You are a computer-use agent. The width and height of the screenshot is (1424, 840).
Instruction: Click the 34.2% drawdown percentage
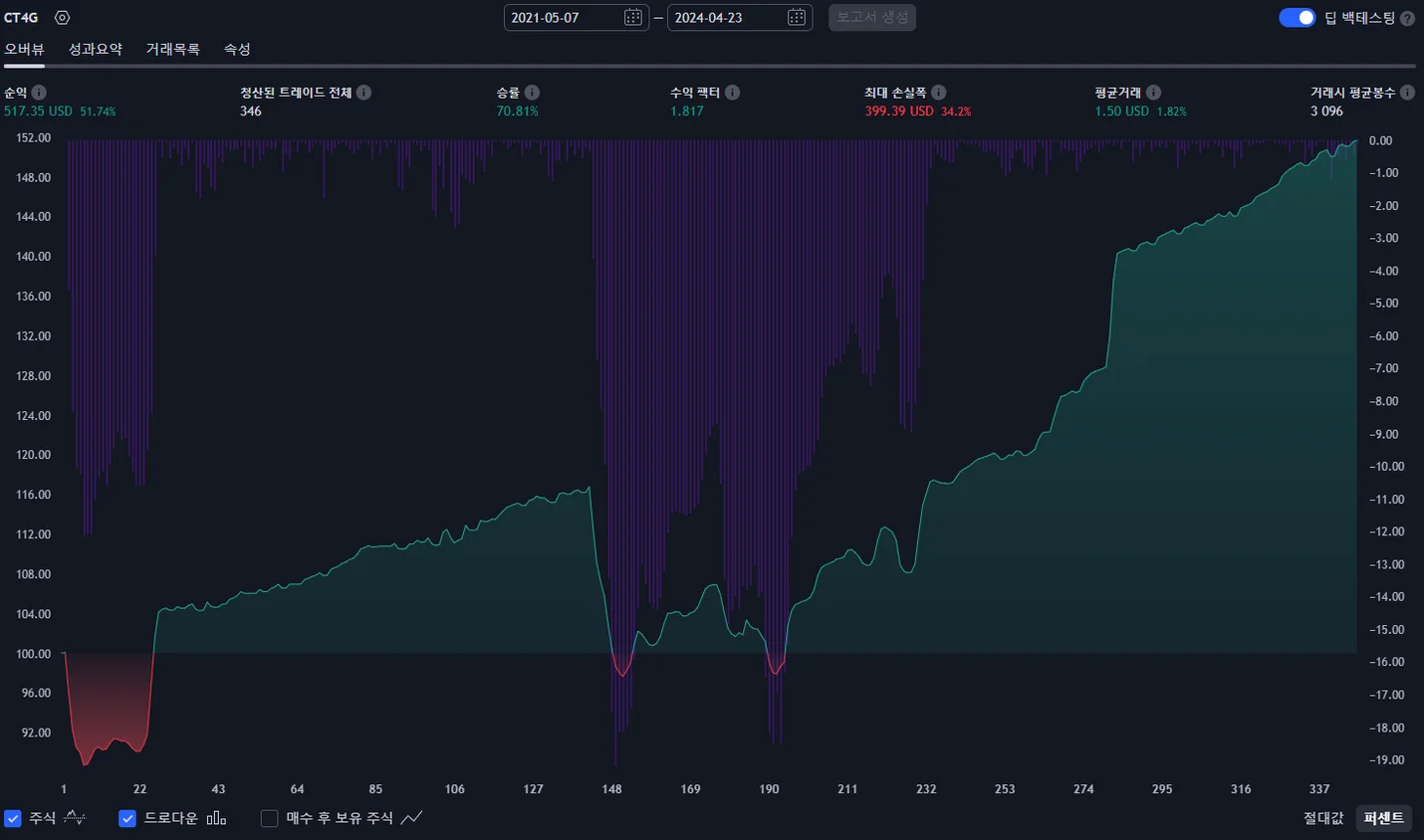coord(956,111)
